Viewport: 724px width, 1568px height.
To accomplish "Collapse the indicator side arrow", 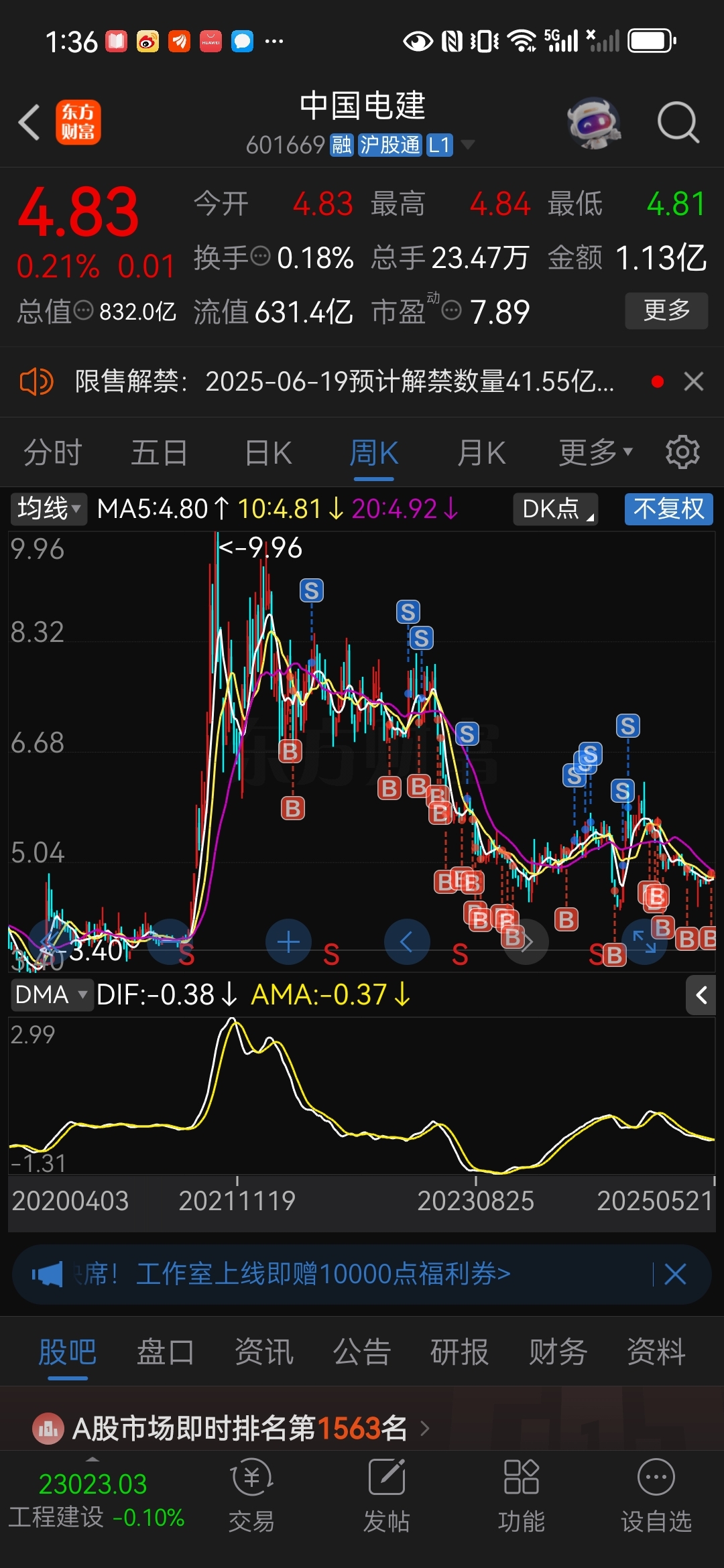I will click(x=701, y=995).
